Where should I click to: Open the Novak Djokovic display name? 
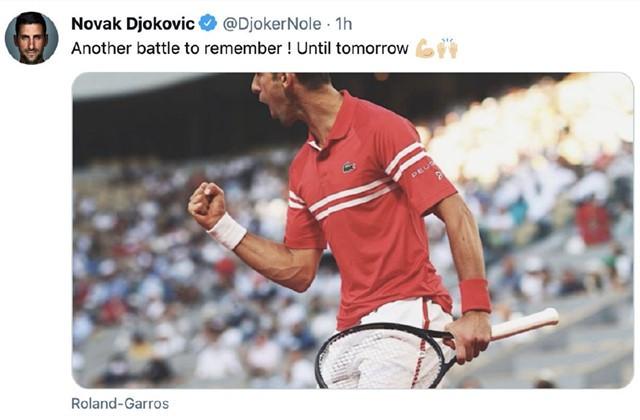tap(133, 24)
